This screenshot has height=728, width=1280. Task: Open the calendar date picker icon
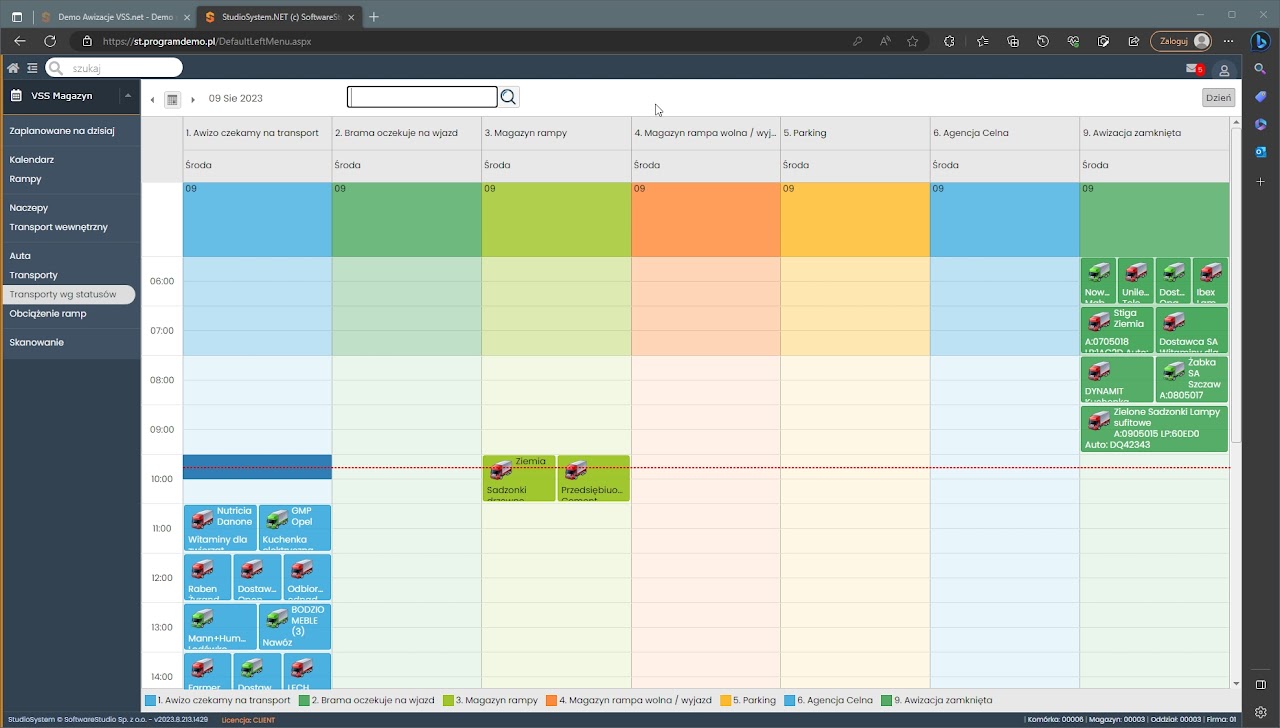coord(172,99)
